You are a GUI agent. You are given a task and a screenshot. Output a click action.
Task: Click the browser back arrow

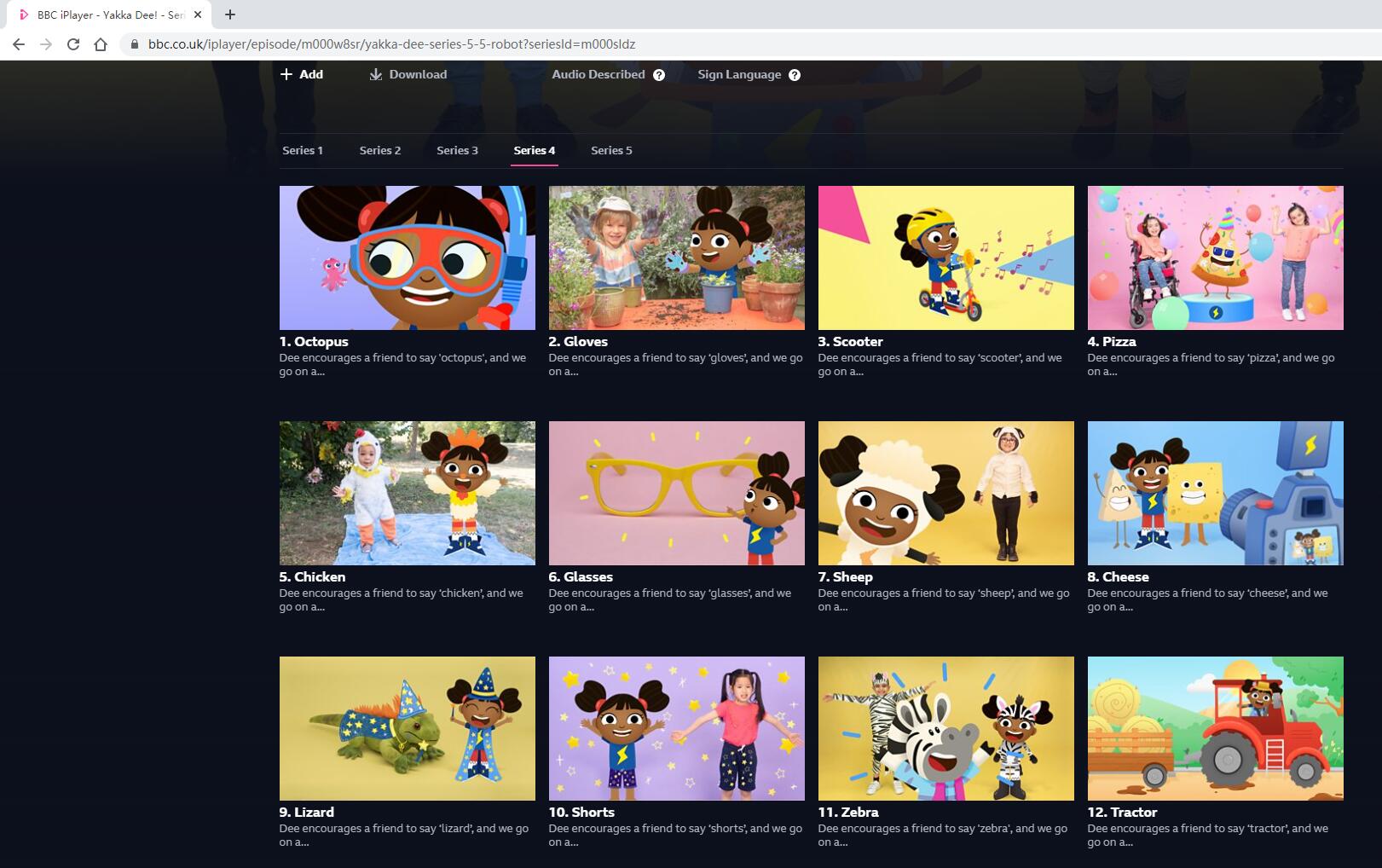click(19, 44)
